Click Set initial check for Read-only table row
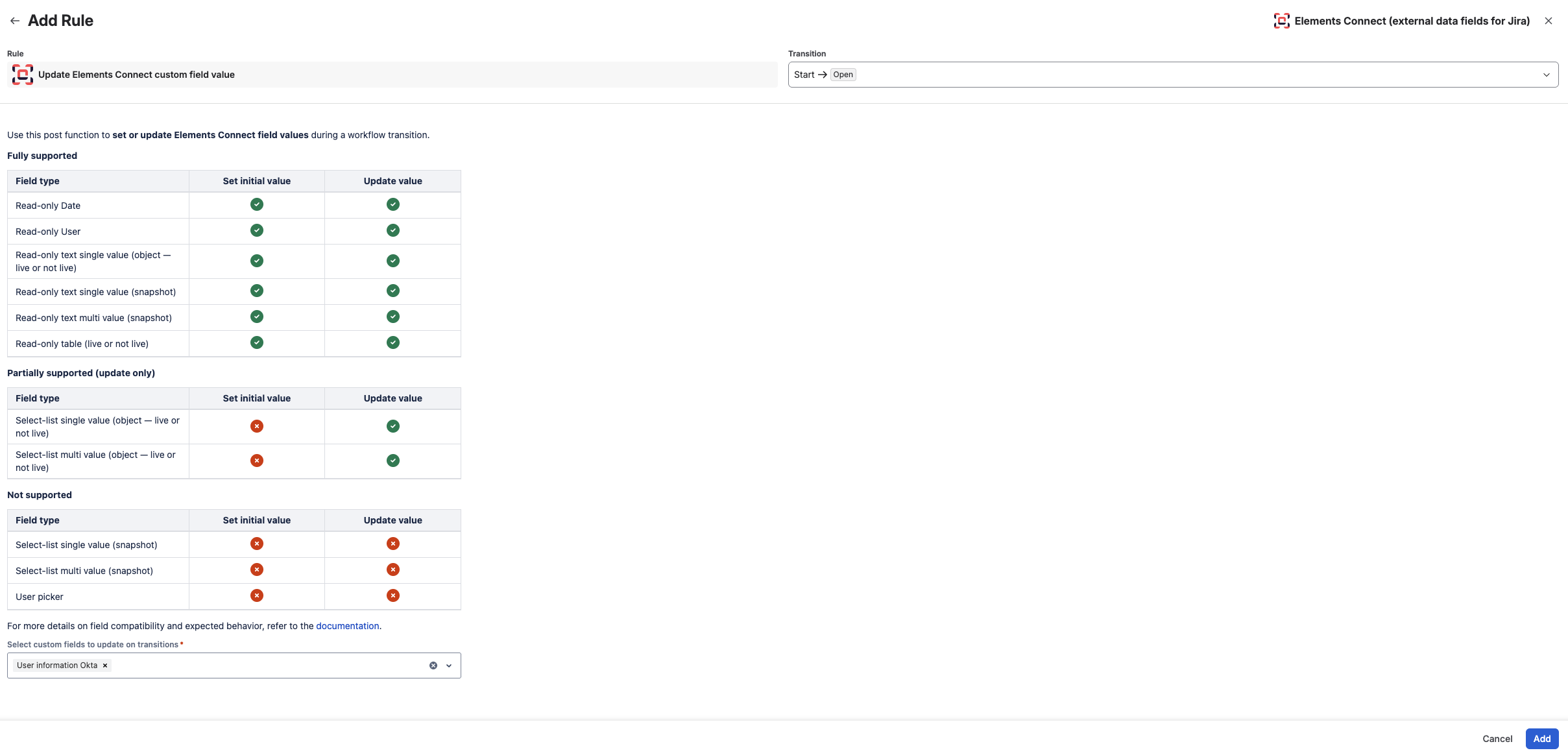This screenshot has height=755, width=1568. click(x=257, y=342)
